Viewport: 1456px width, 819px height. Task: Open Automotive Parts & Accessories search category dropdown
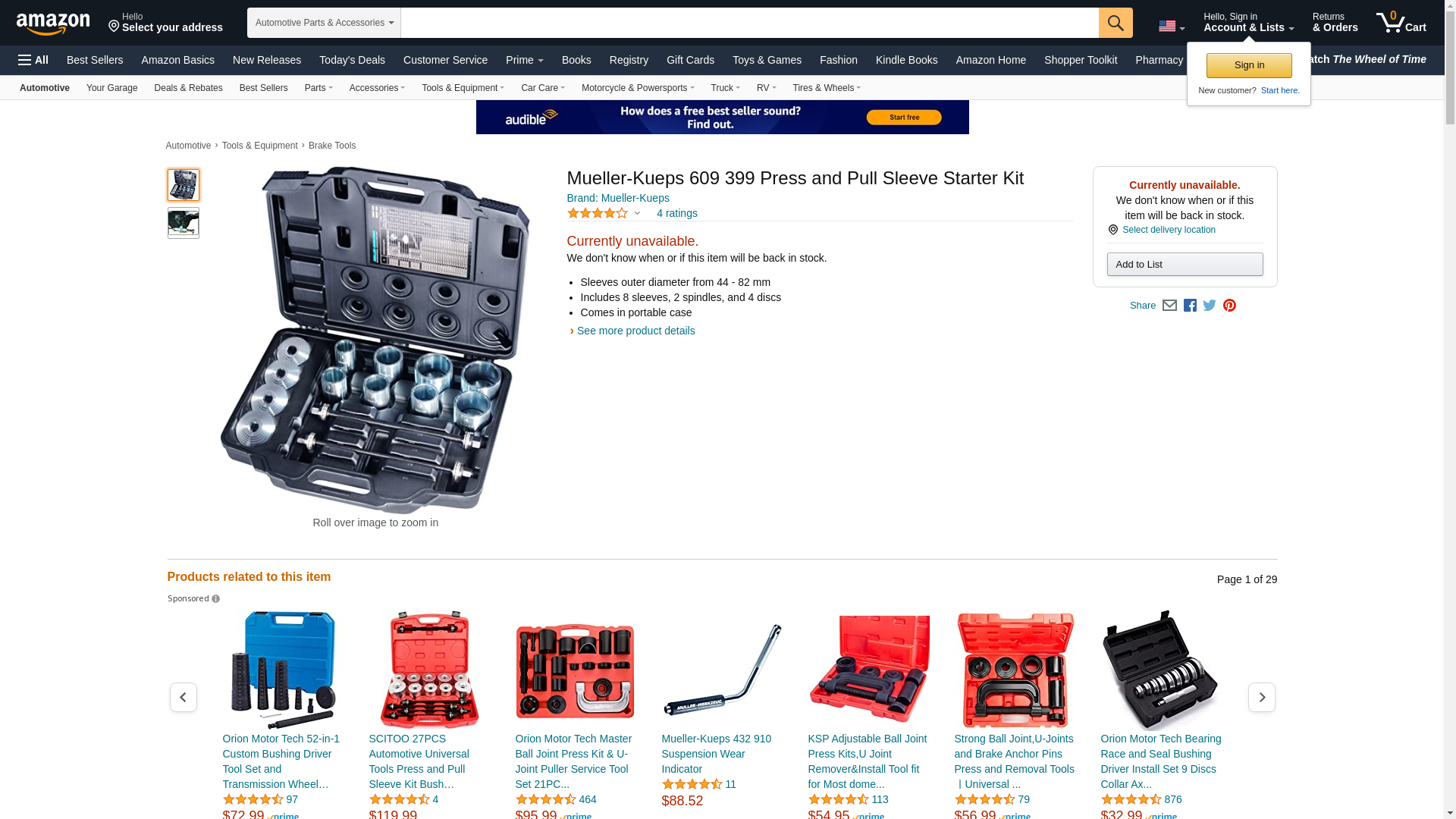(324, 23)
